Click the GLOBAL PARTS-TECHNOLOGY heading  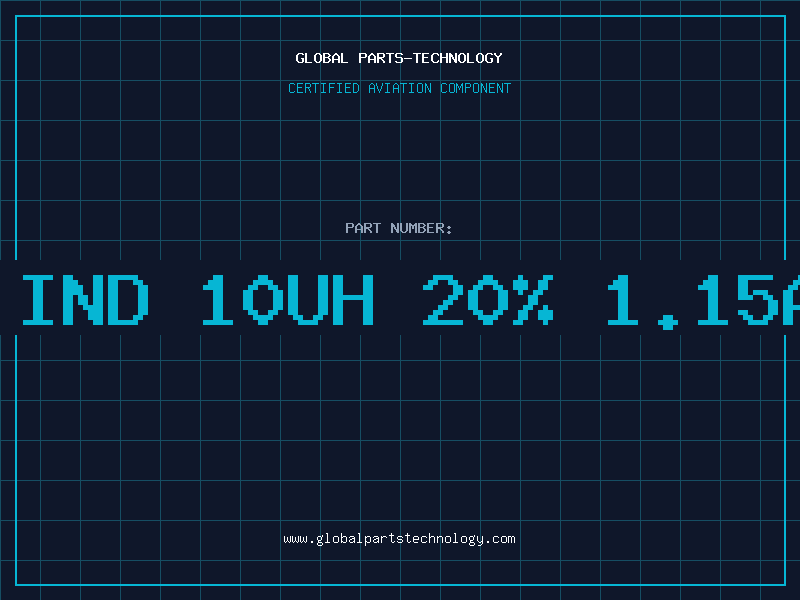pos(399,58)
